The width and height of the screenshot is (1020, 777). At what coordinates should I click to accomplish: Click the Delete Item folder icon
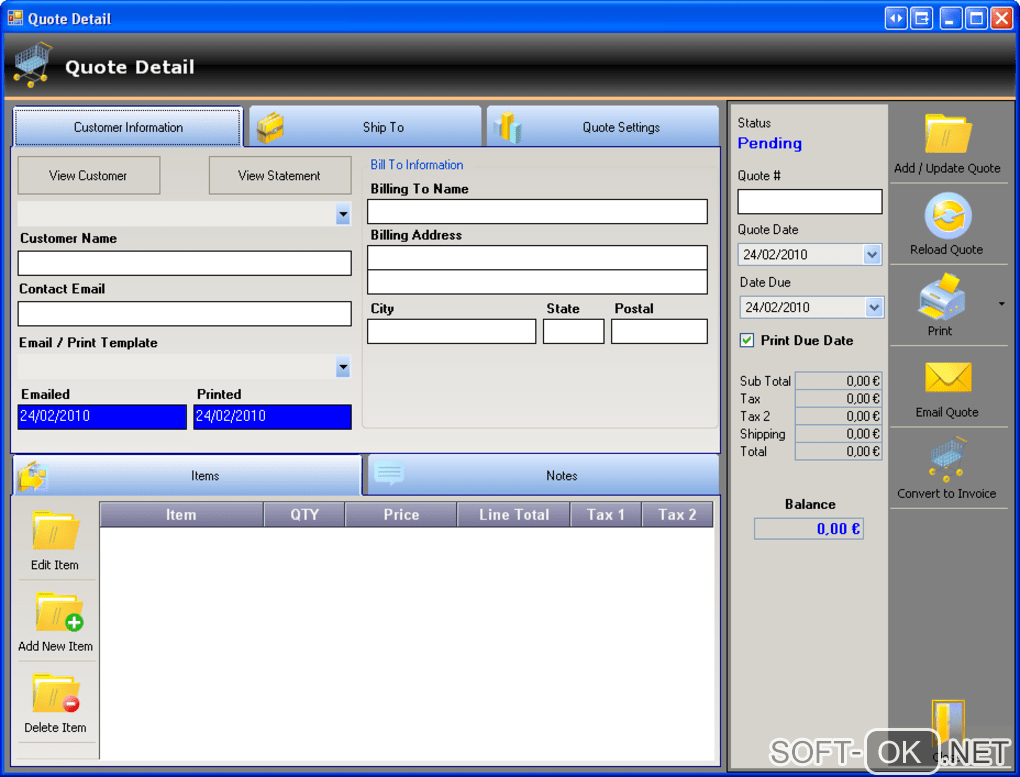coord(56,693)
